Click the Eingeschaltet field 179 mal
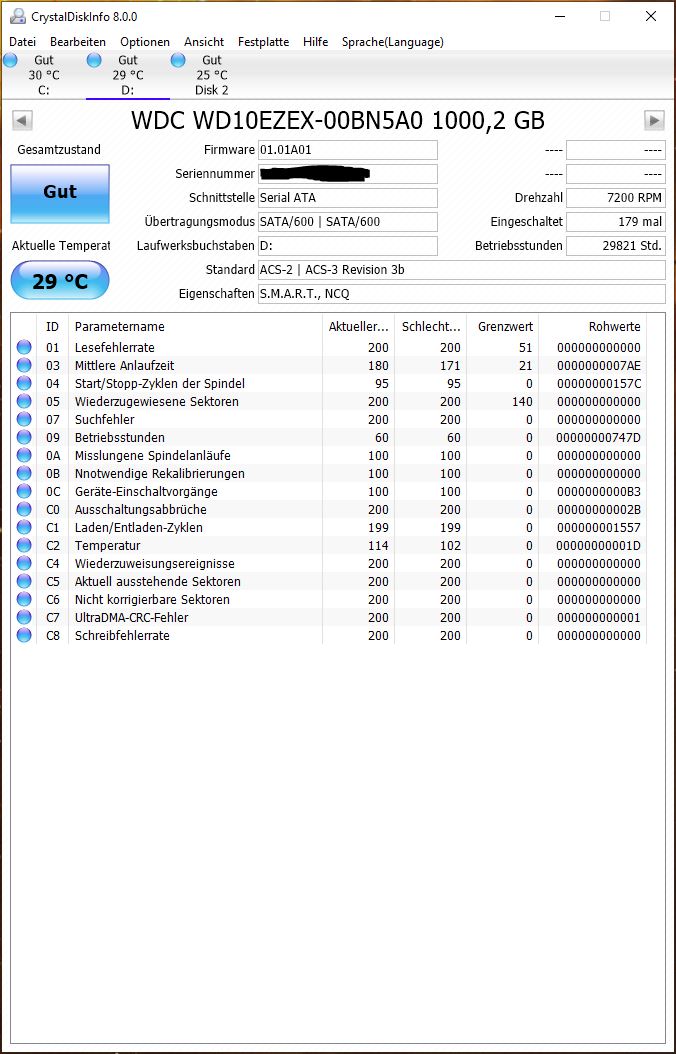Viewport: 676px width, 1054px height. pyautogui.click(x=616, y=222)
